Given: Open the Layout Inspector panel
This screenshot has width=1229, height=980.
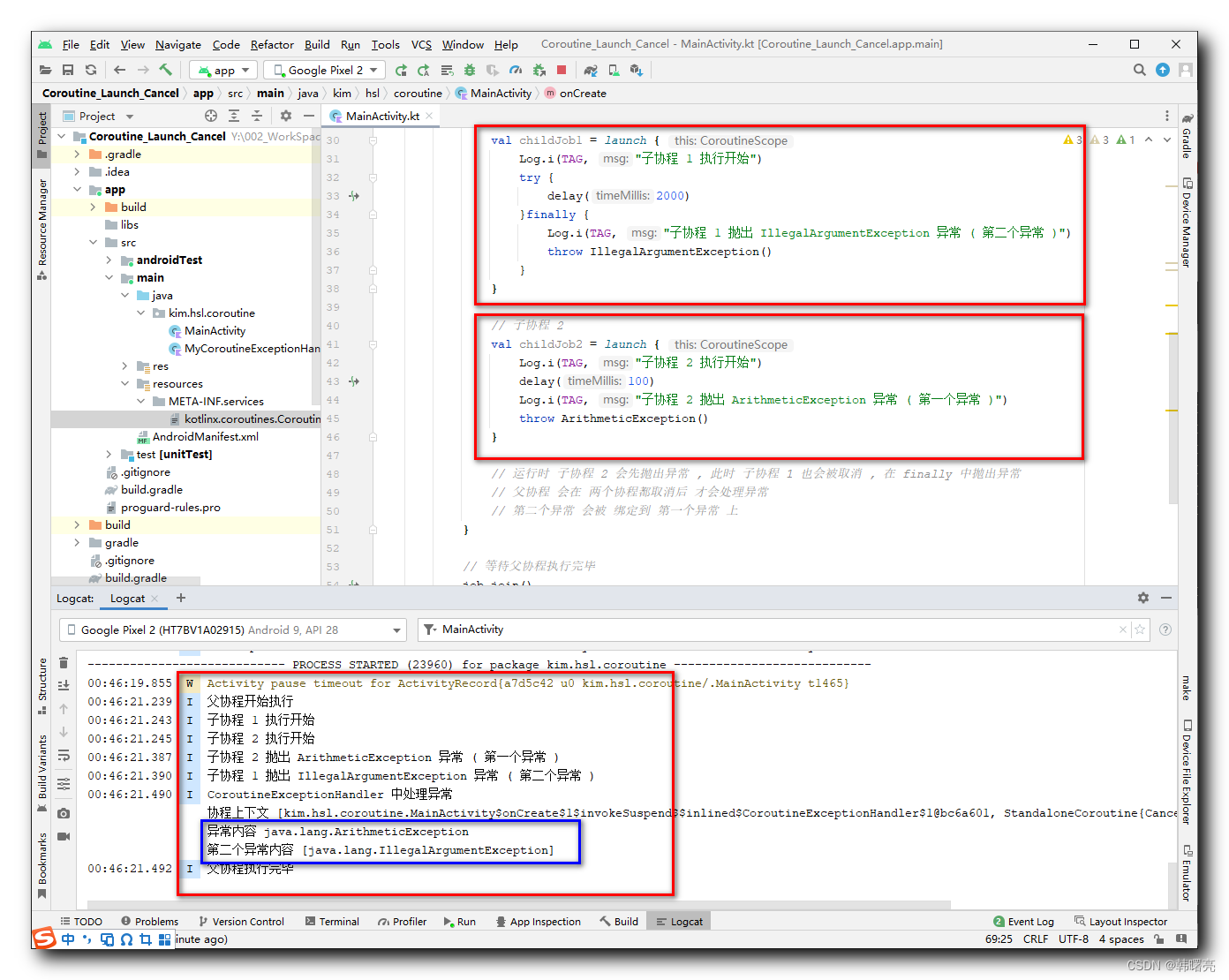Looking at the screenshot, I should pos(1120,921).
